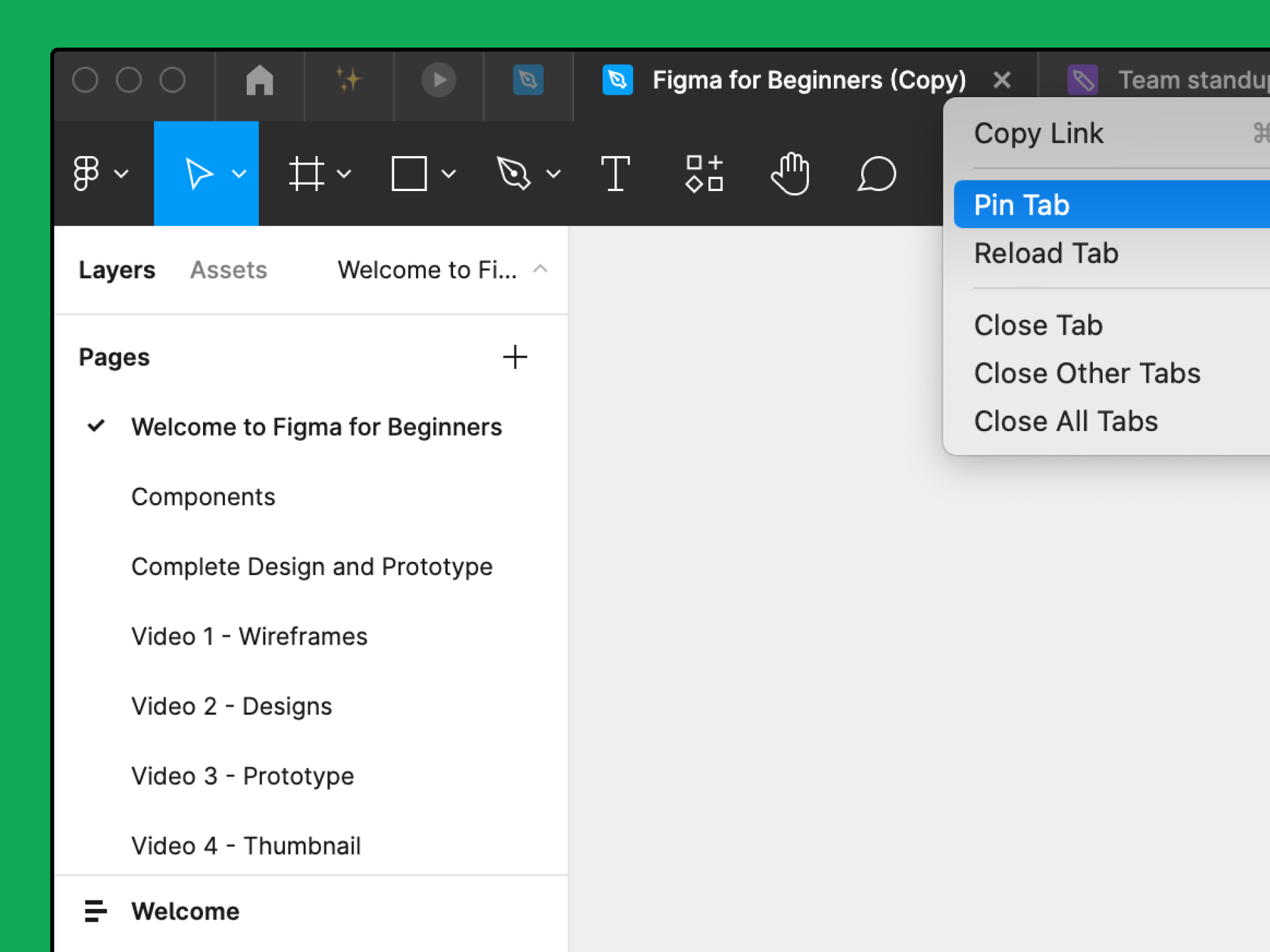Select the Hand tool
Image resolution: width=1270 pixels, height=952 pixels.
790,175
